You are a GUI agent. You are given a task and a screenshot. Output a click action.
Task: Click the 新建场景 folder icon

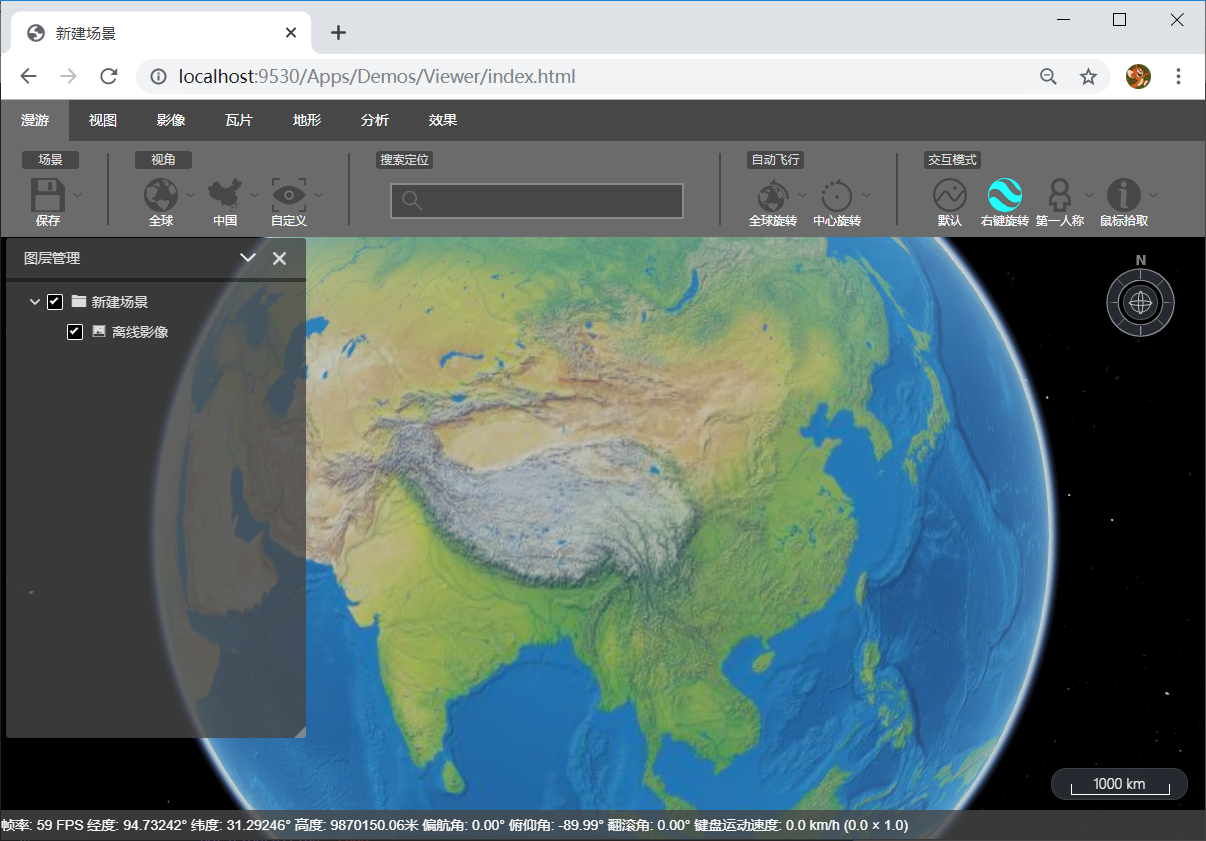coord(79,301)
